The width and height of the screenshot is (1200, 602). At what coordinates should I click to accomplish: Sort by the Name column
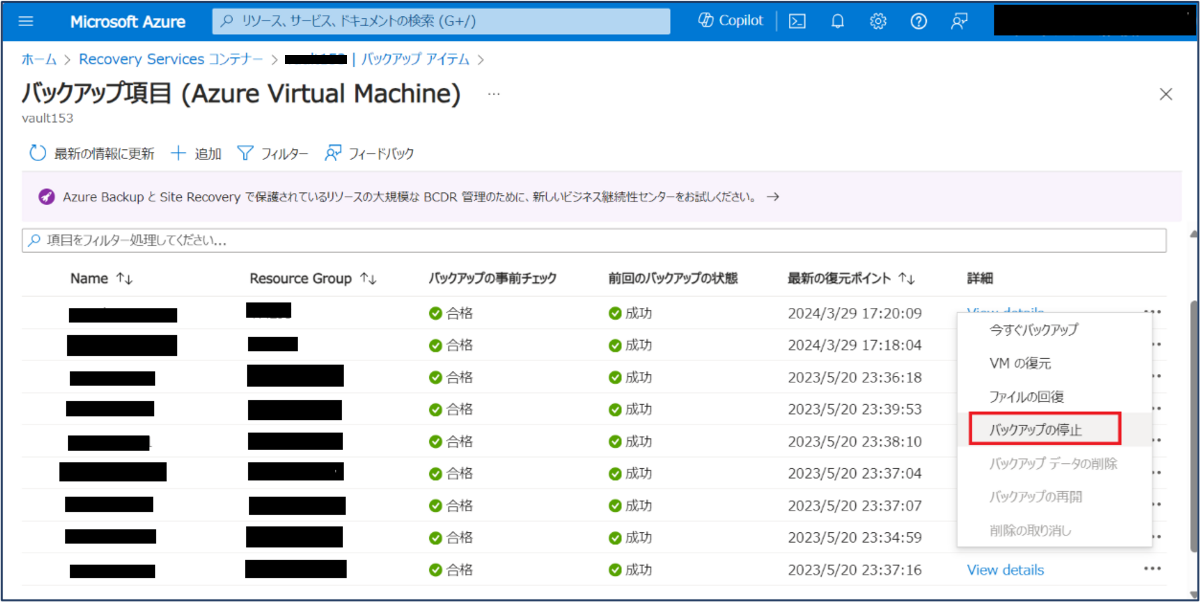coord(101,279)
